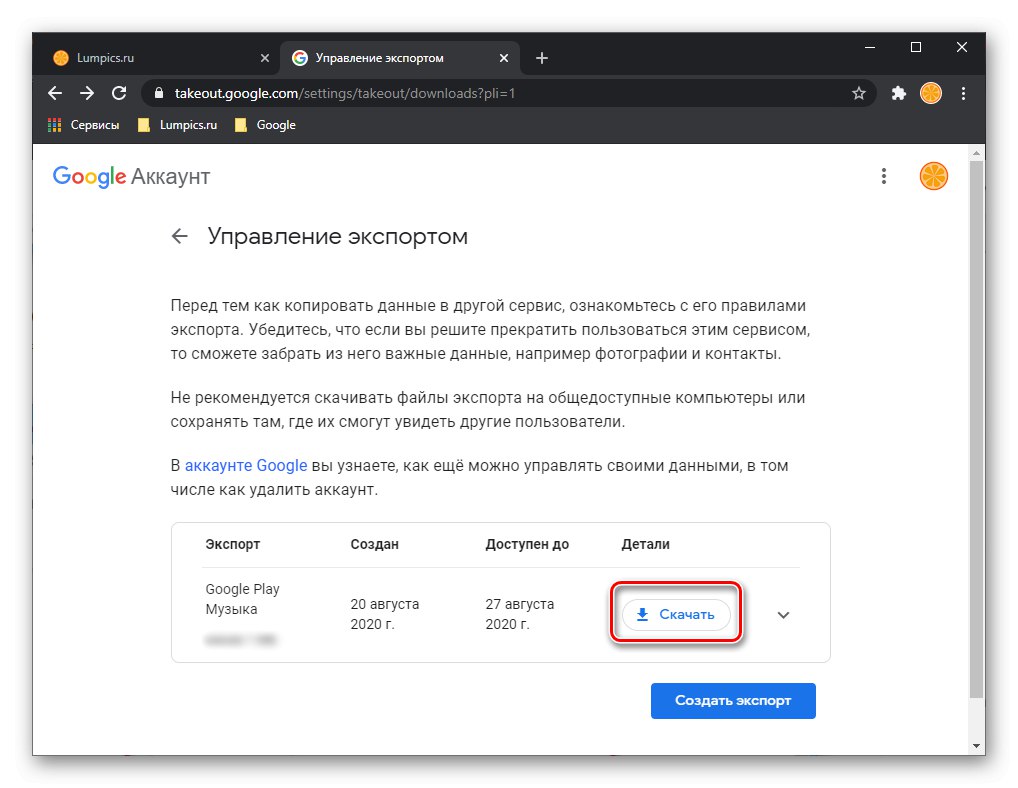The image size is (1018, 788).
Task: Click the Создан column header
Action: [375, 545]
